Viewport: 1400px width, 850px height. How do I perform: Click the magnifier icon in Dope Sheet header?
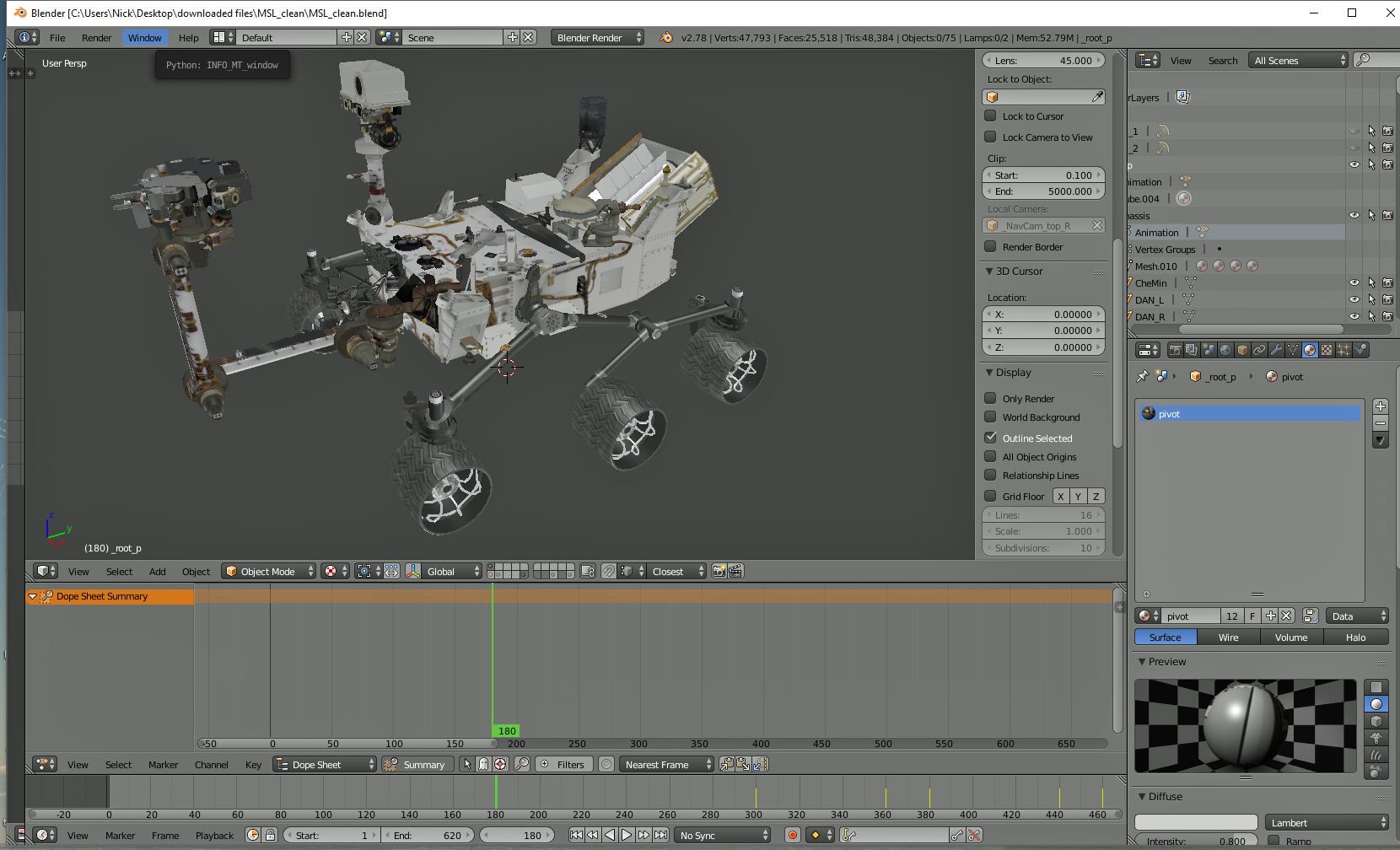522,764
